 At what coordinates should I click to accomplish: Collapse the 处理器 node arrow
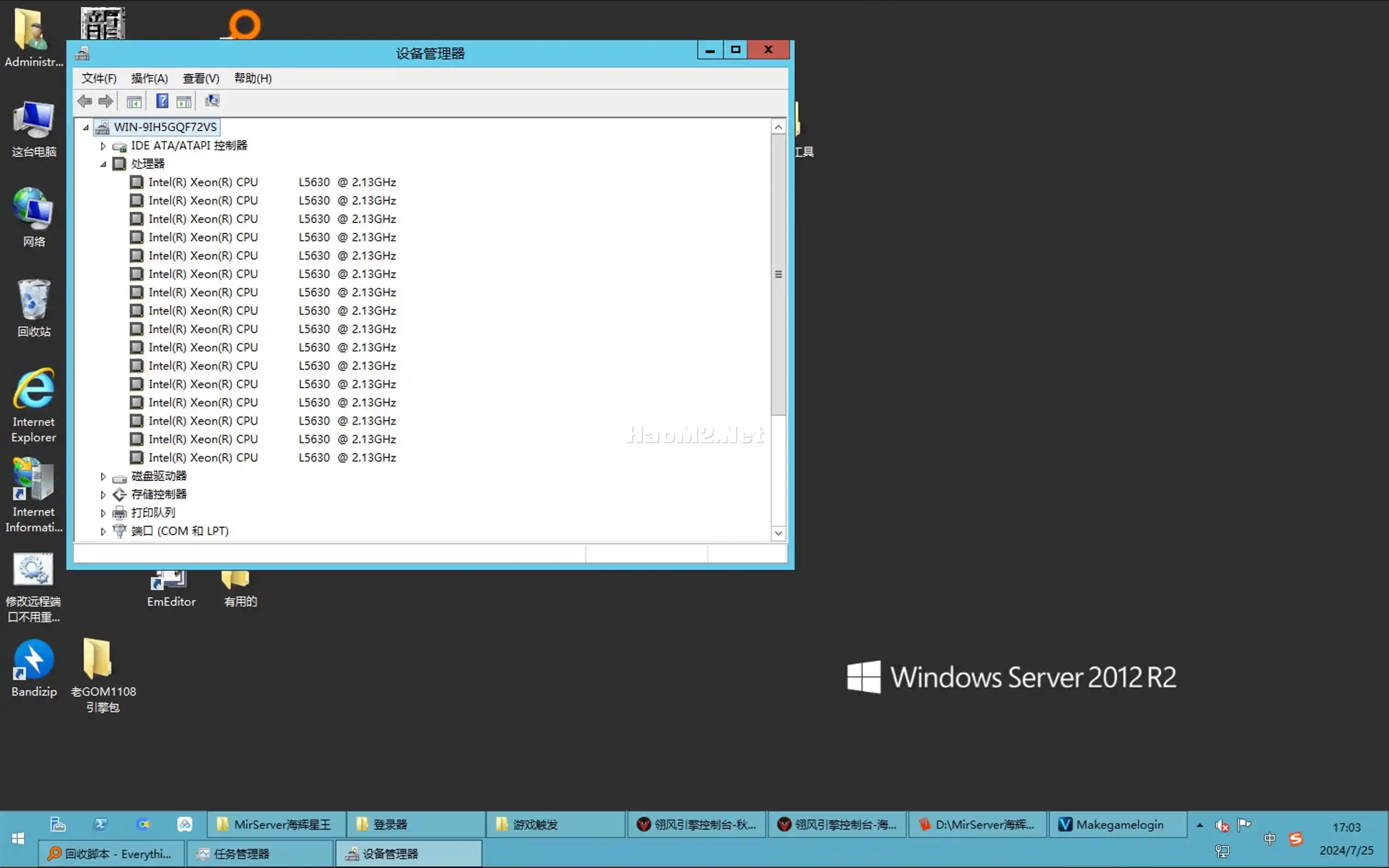click(x=103, y=164)
